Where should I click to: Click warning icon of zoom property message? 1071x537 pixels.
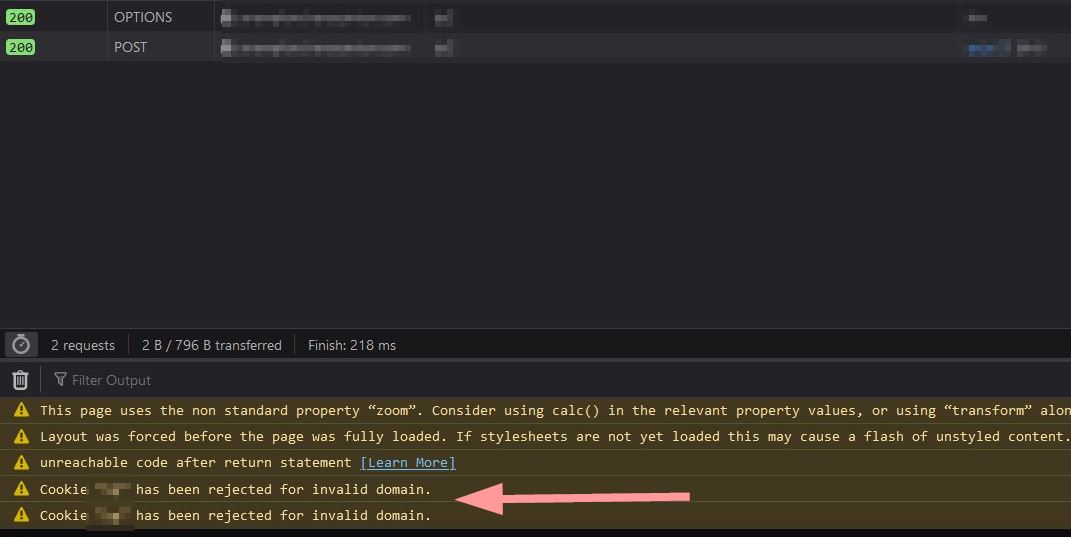22,410
